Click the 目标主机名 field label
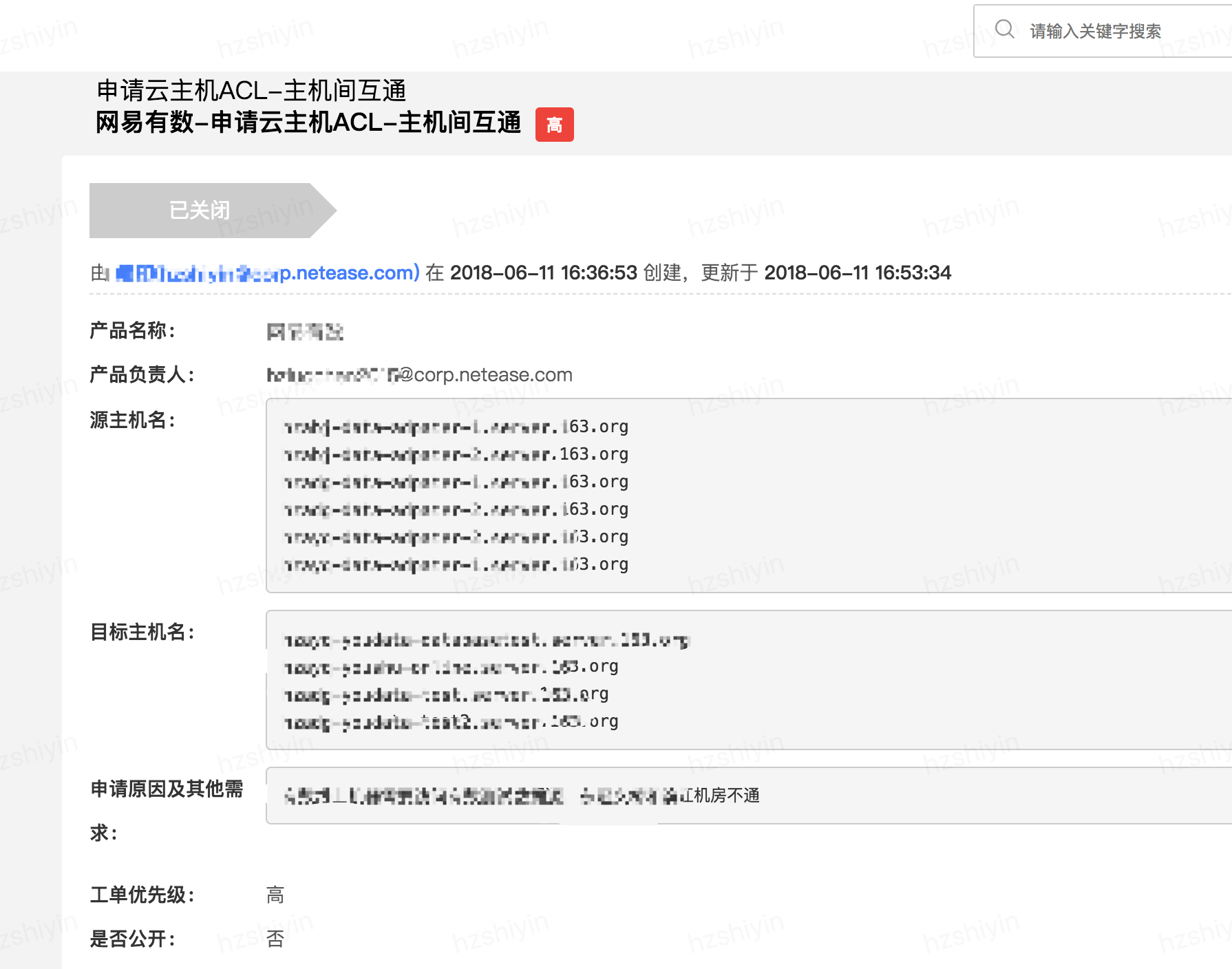 point(142,632)
